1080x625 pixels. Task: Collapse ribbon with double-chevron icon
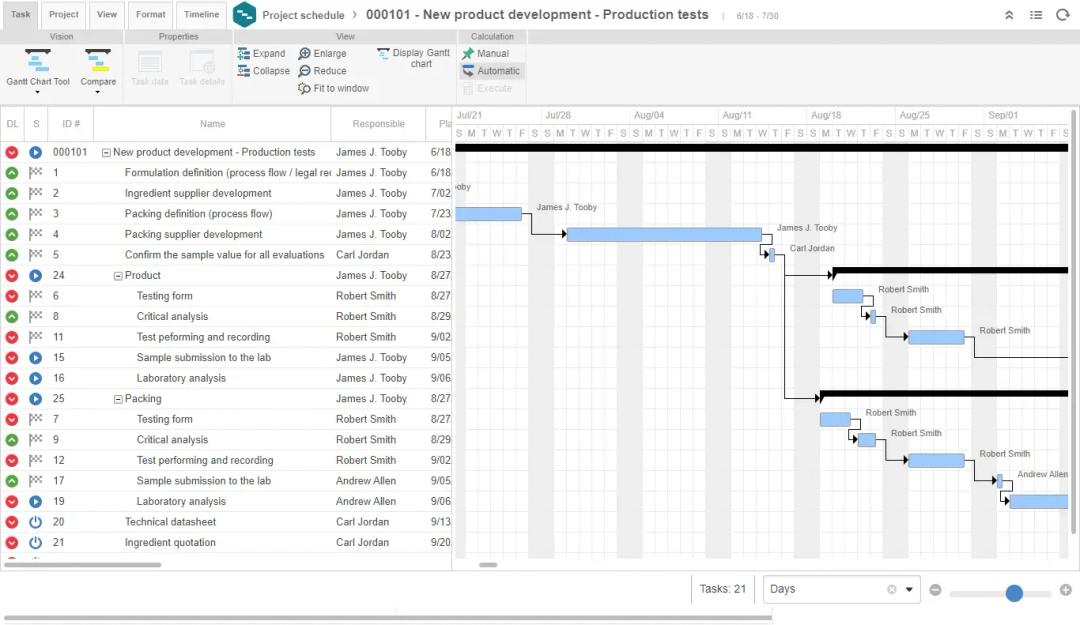pyautogui.click(x=1009, y=15)
